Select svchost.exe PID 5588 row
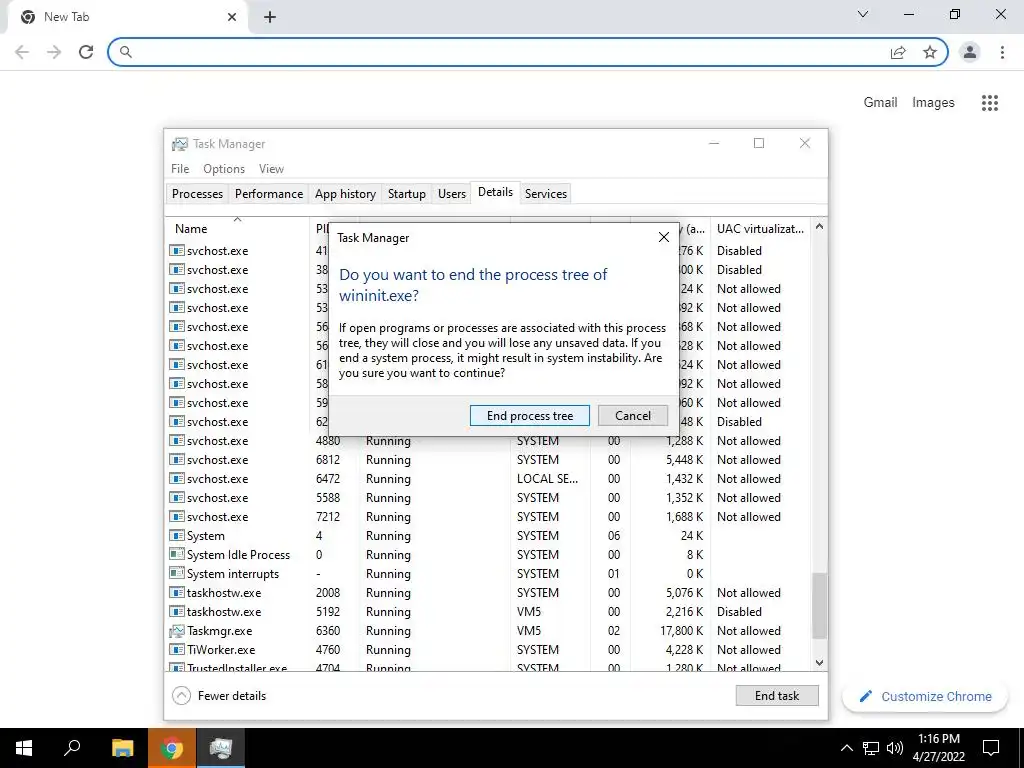This screenshot has width=1024, height=768. tap(488, 498)
